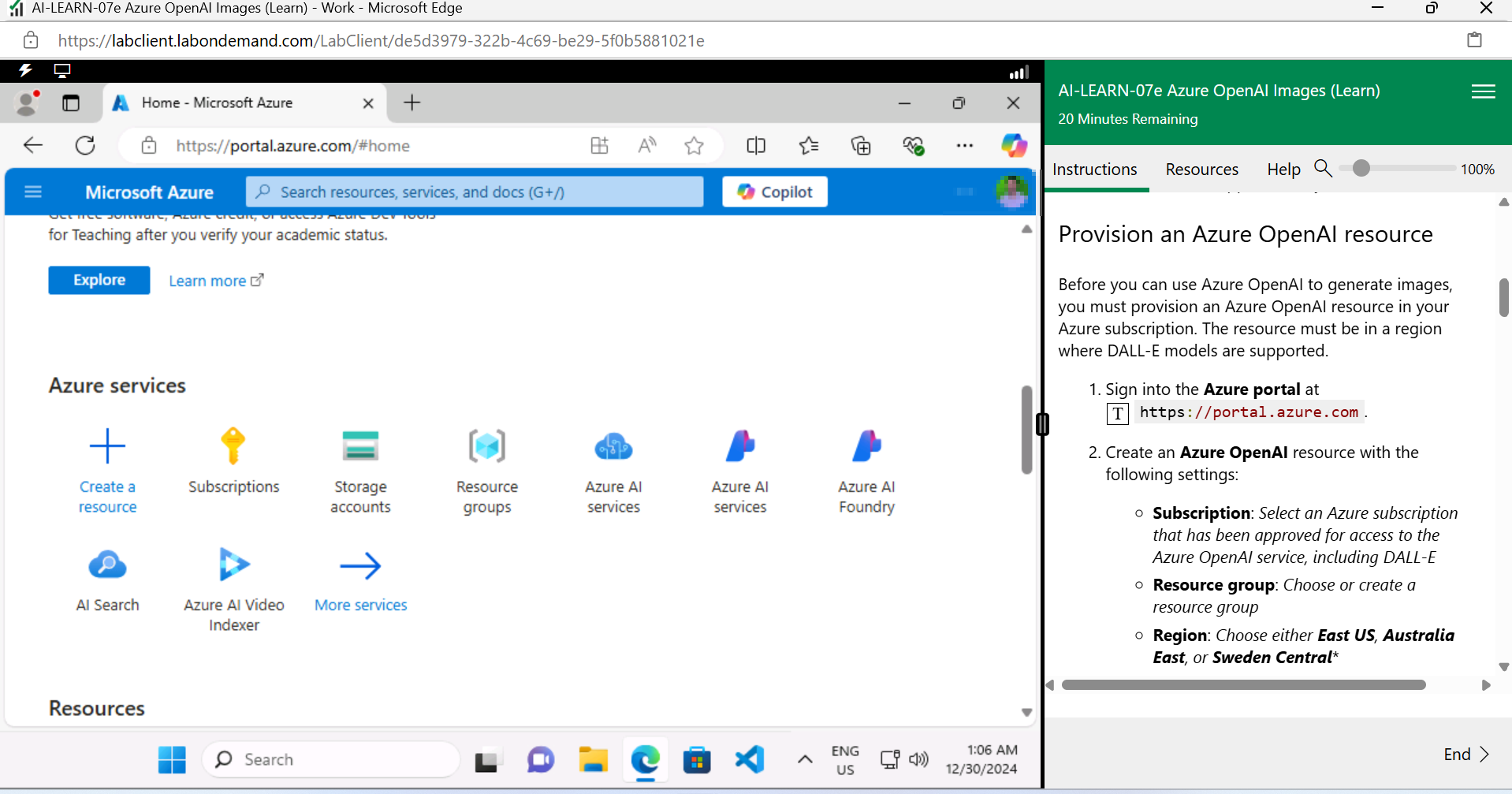Screen dimensions: 1512x794
Task: Show hidden icons in system tray
Action: tap(805, 759)
